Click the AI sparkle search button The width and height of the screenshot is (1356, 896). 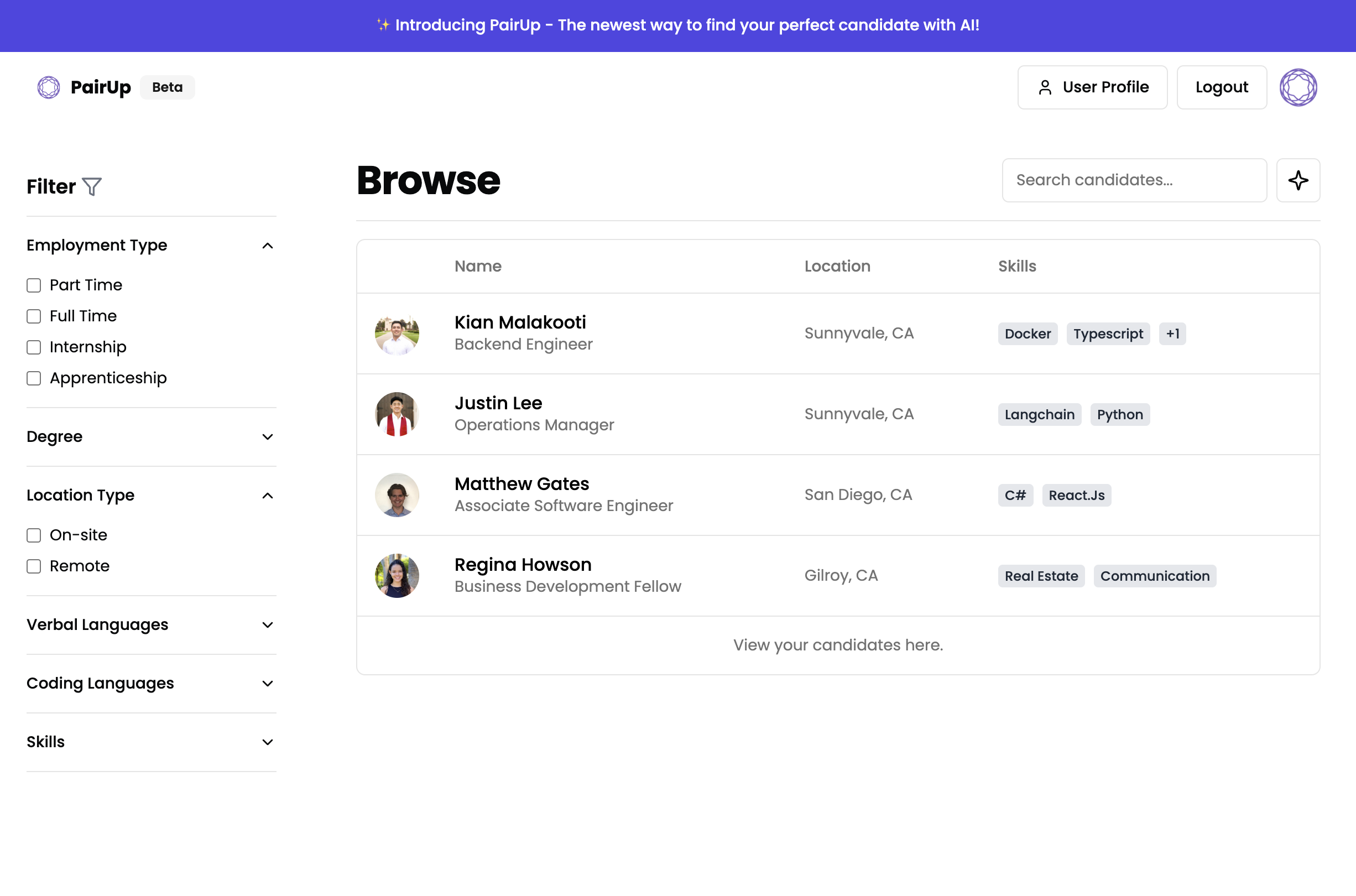(x=1298, y=180)
